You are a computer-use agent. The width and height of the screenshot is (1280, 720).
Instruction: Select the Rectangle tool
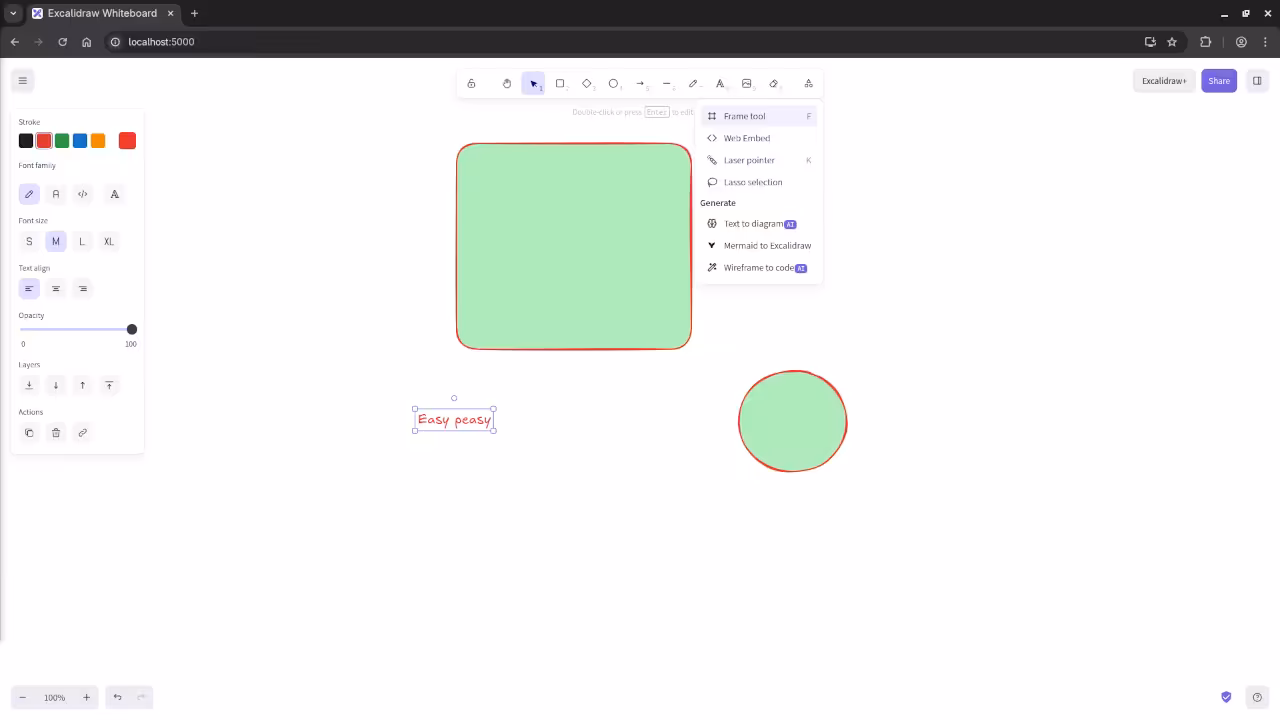click(560, 83)
